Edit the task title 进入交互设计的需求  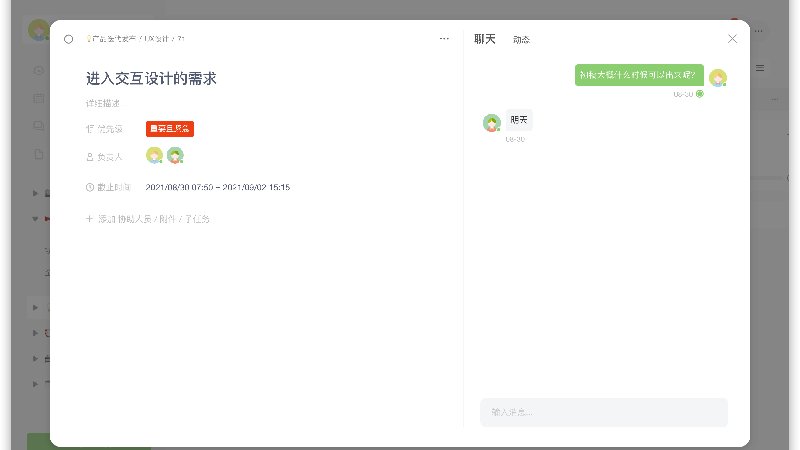tap(151, 78)
